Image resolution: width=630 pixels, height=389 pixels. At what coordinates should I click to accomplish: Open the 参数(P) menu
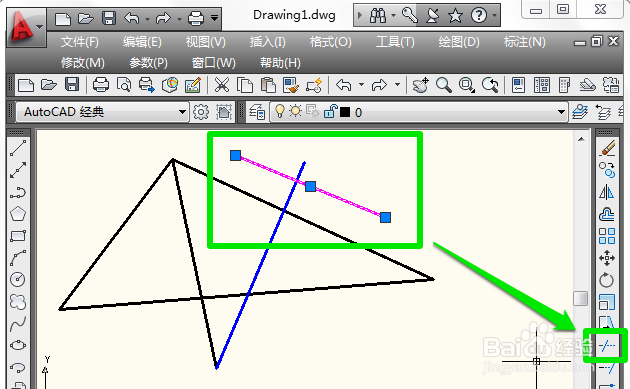[x=148, y=63]
